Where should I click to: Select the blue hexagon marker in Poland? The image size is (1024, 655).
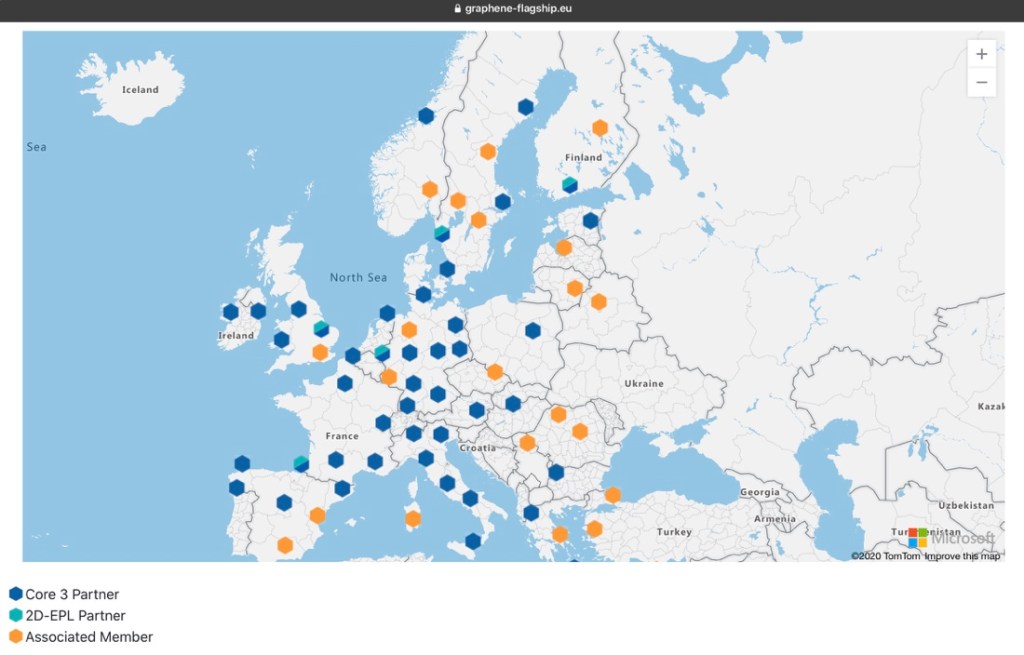point(533,331)
